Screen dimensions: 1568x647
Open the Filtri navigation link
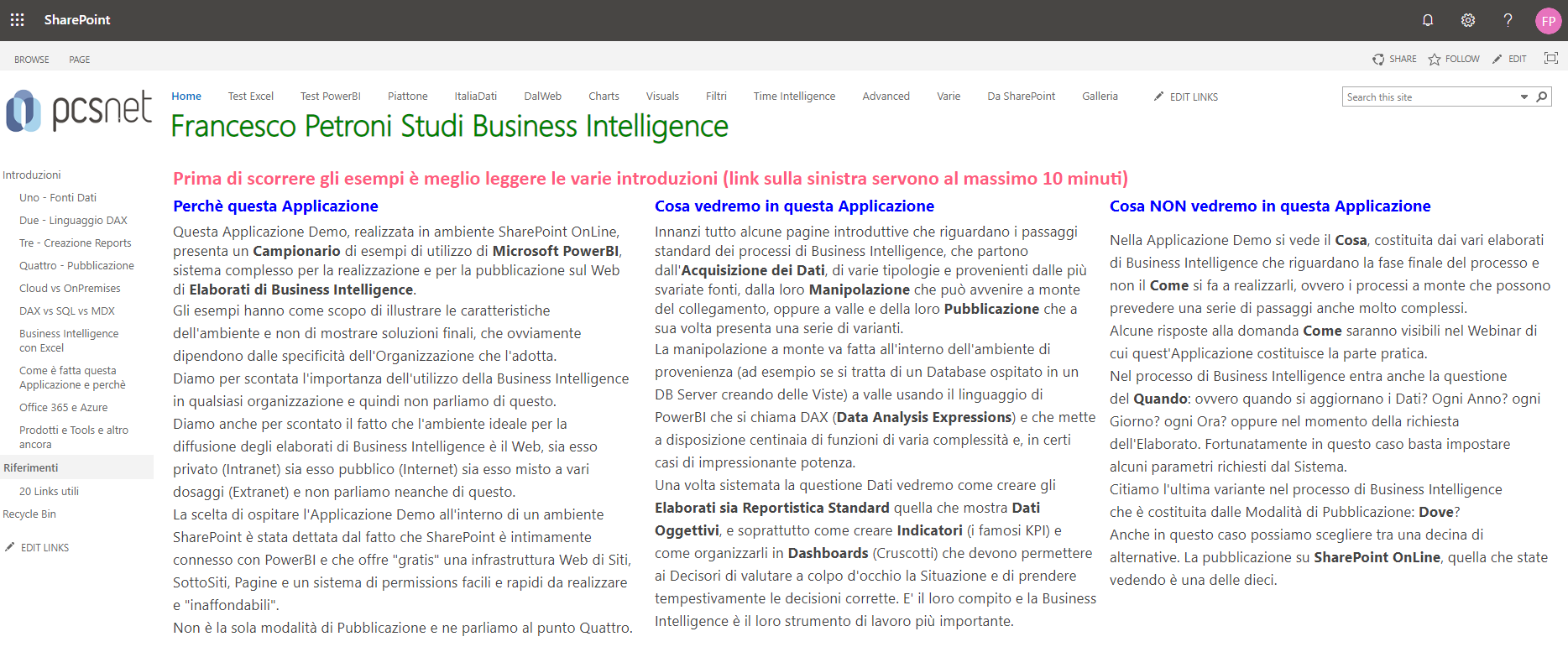tap(716, 96)
